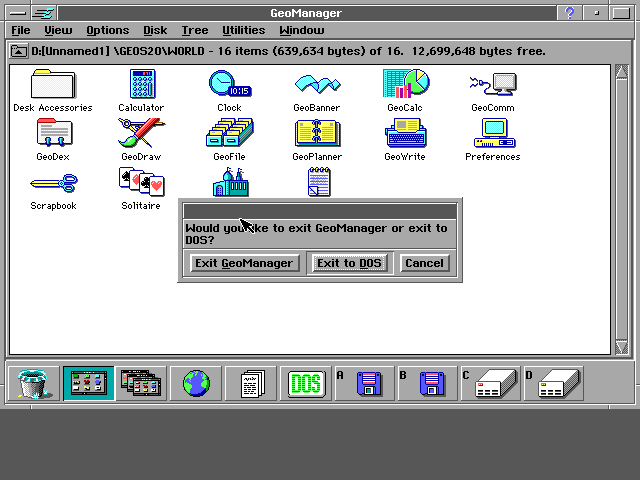Screen dimensions: 640x480
Task: Choose Exit to DOS
Action: coord(349,263)
